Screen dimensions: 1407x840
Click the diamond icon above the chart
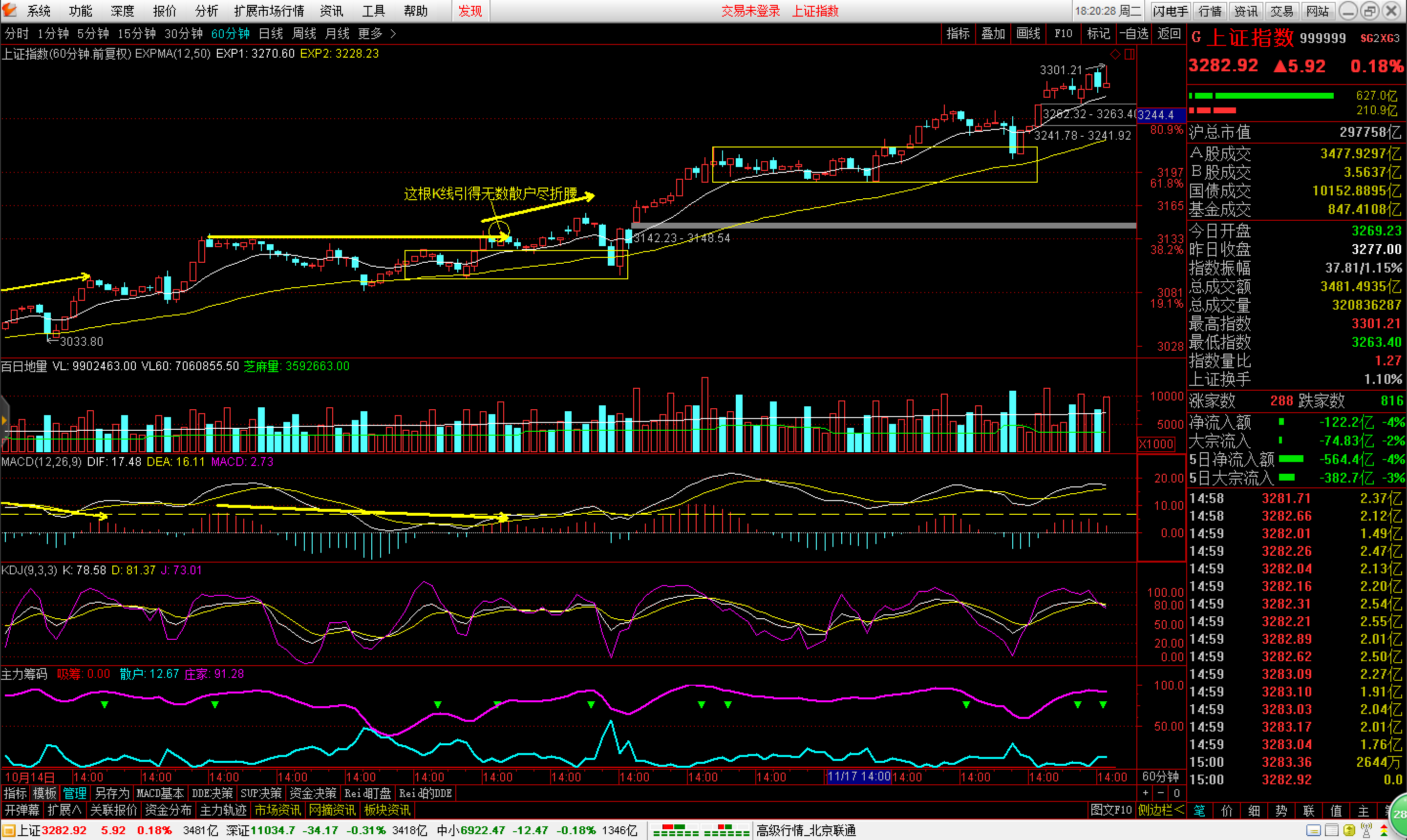tap(1115, 54)
